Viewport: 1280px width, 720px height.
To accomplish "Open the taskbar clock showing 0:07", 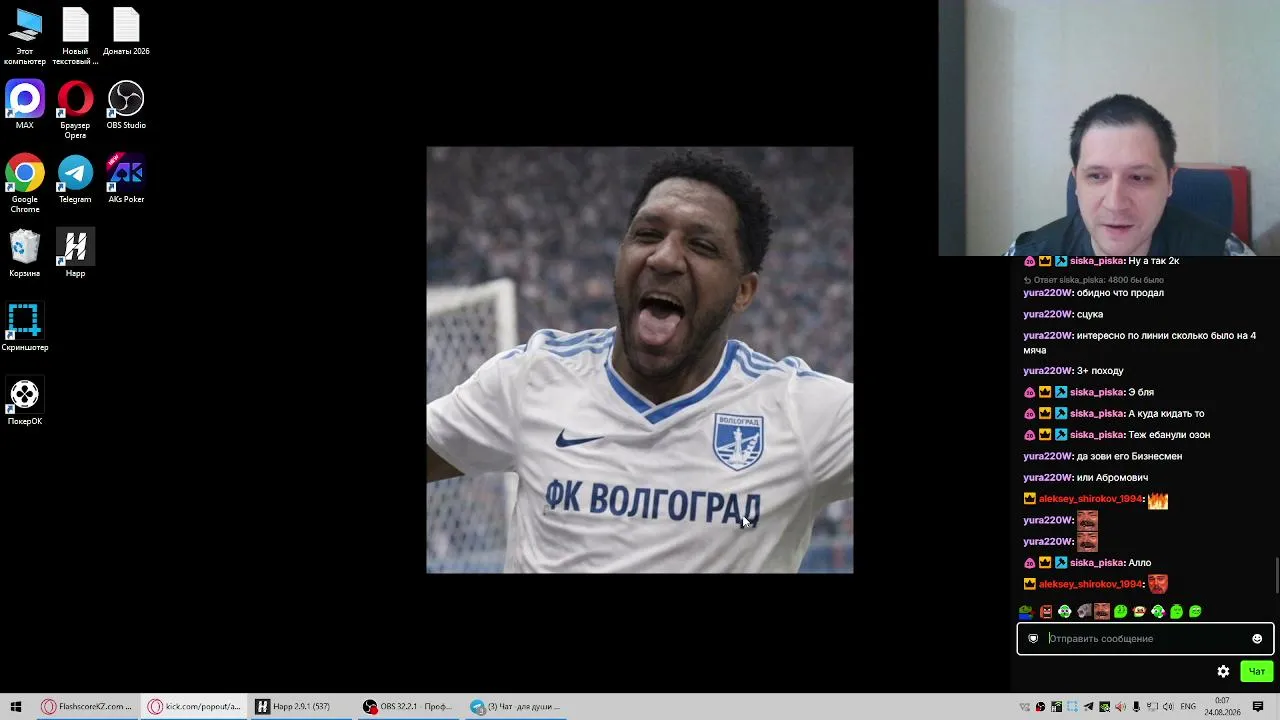I will [1222, 707].
